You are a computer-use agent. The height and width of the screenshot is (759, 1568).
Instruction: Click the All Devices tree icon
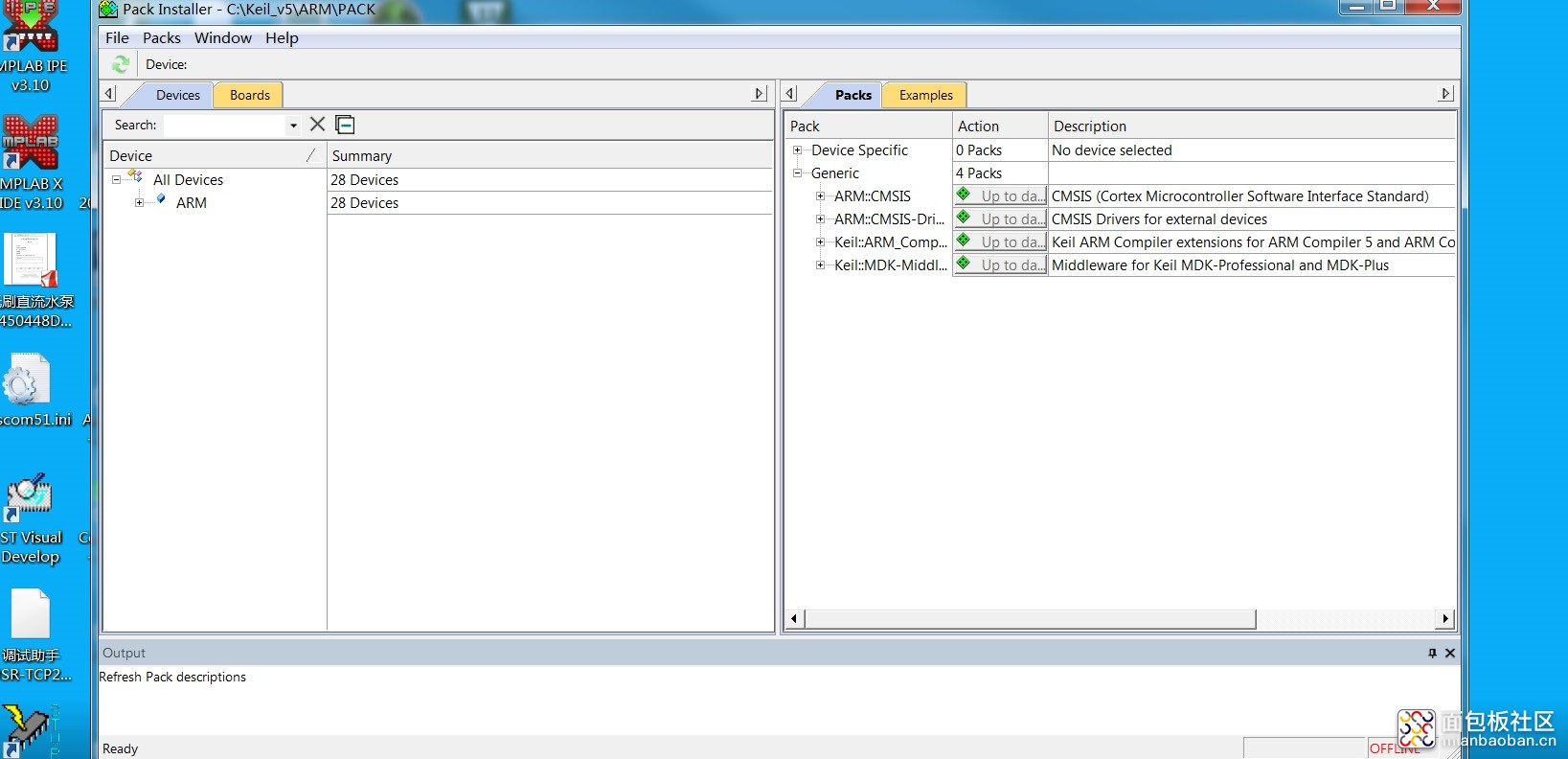[x=135, y=177]
